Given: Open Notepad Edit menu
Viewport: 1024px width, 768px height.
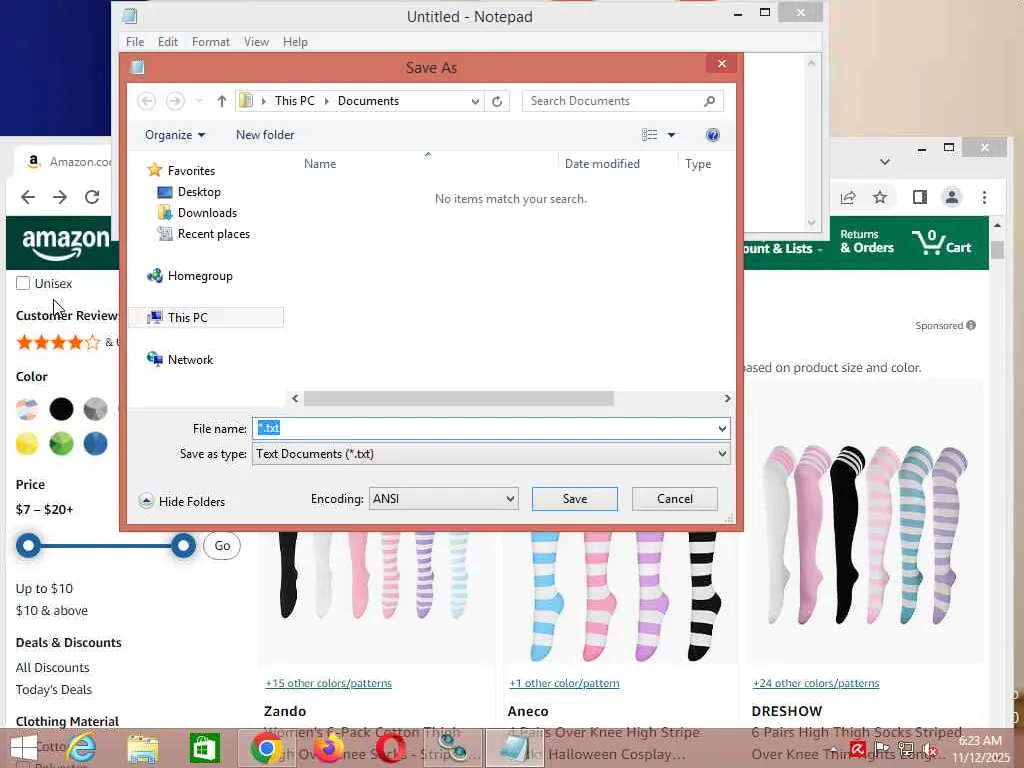Looking at the screenshot, I should [168, 42].
